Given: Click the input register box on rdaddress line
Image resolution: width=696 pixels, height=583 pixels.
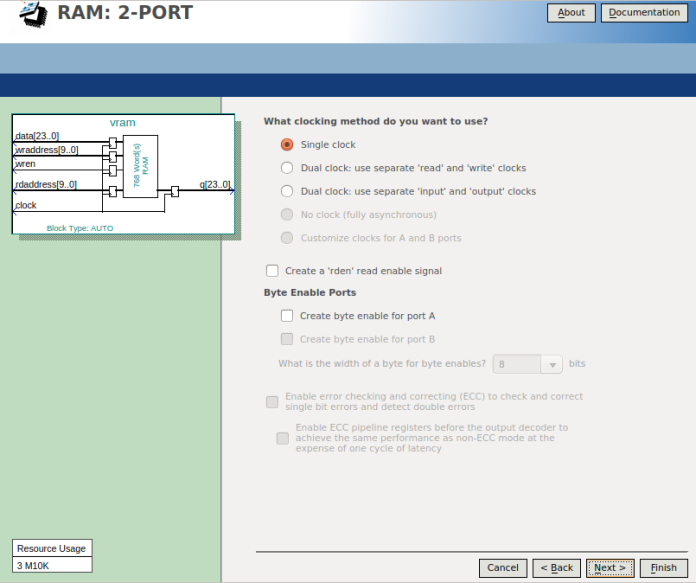Looking at the screenshot, I should (113, 191).
